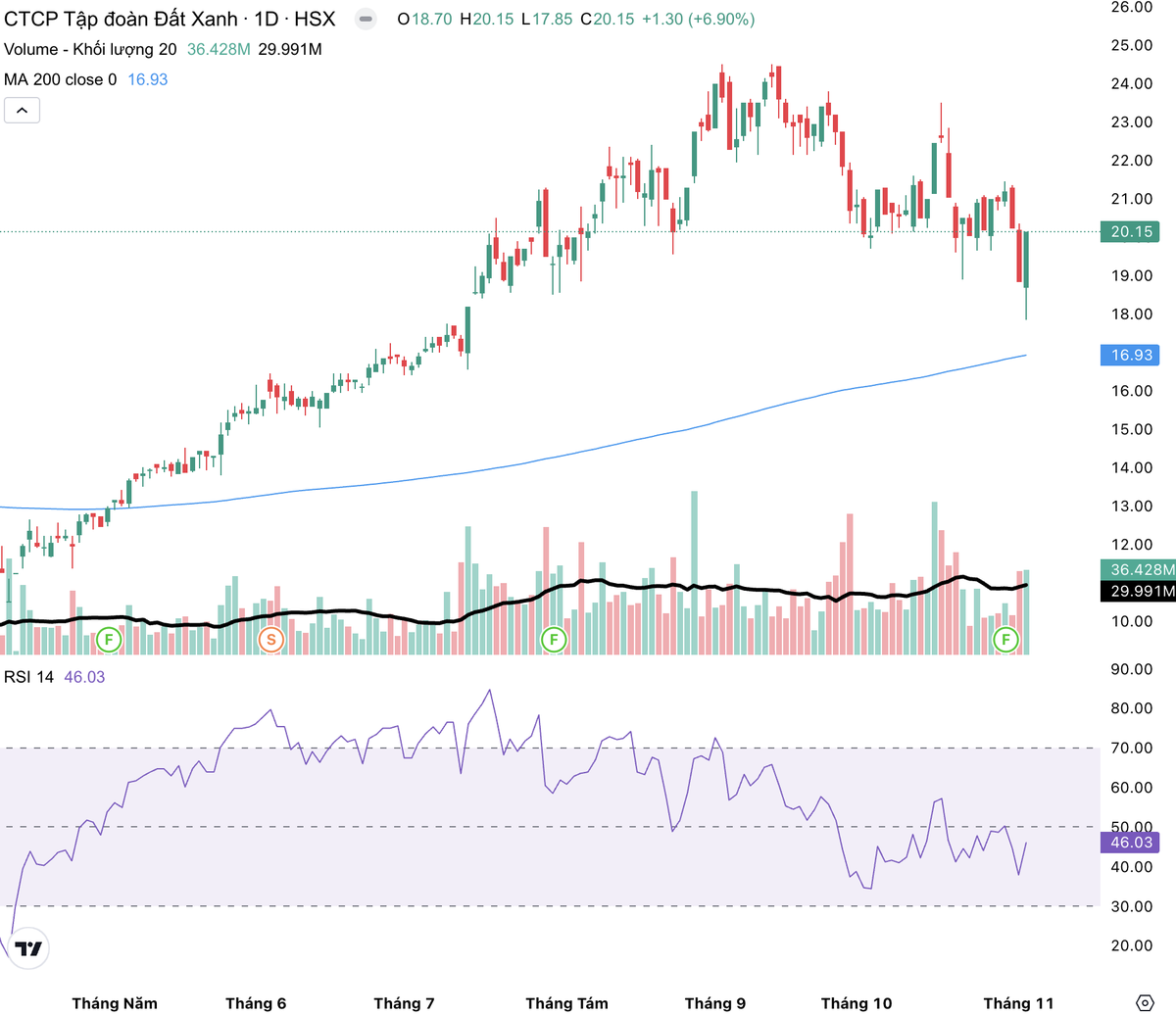The height and width of the screenshot is (1015, 1176).
Task: Select the RSI 14 indicator legend
Action: coord(29,677)
